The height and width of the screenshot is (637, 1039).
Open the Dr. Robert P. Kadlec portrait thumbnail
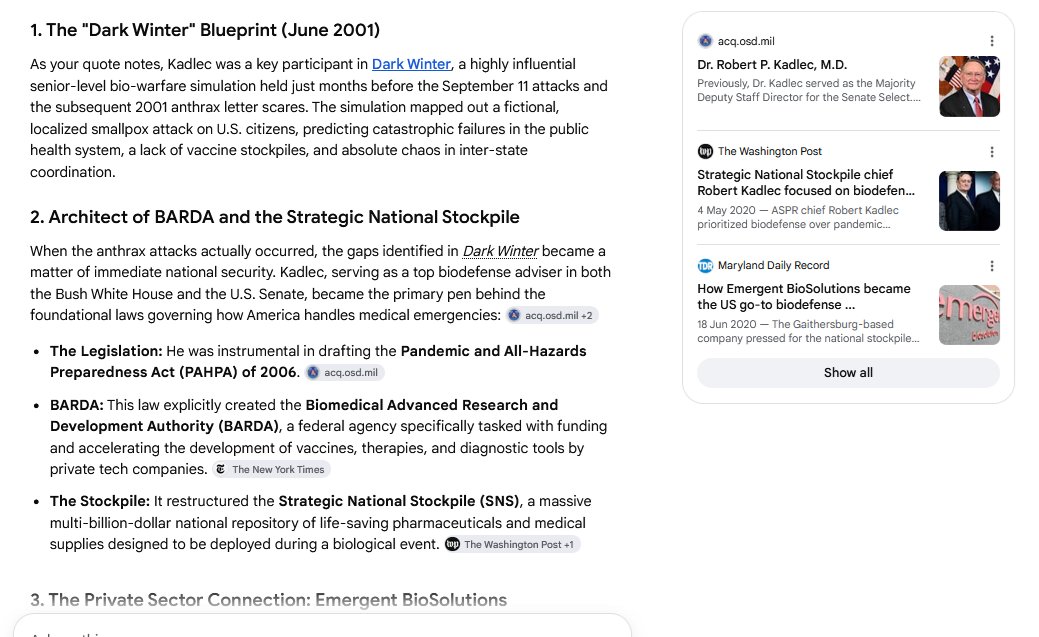pyautogui.click(x=969, y=86)
